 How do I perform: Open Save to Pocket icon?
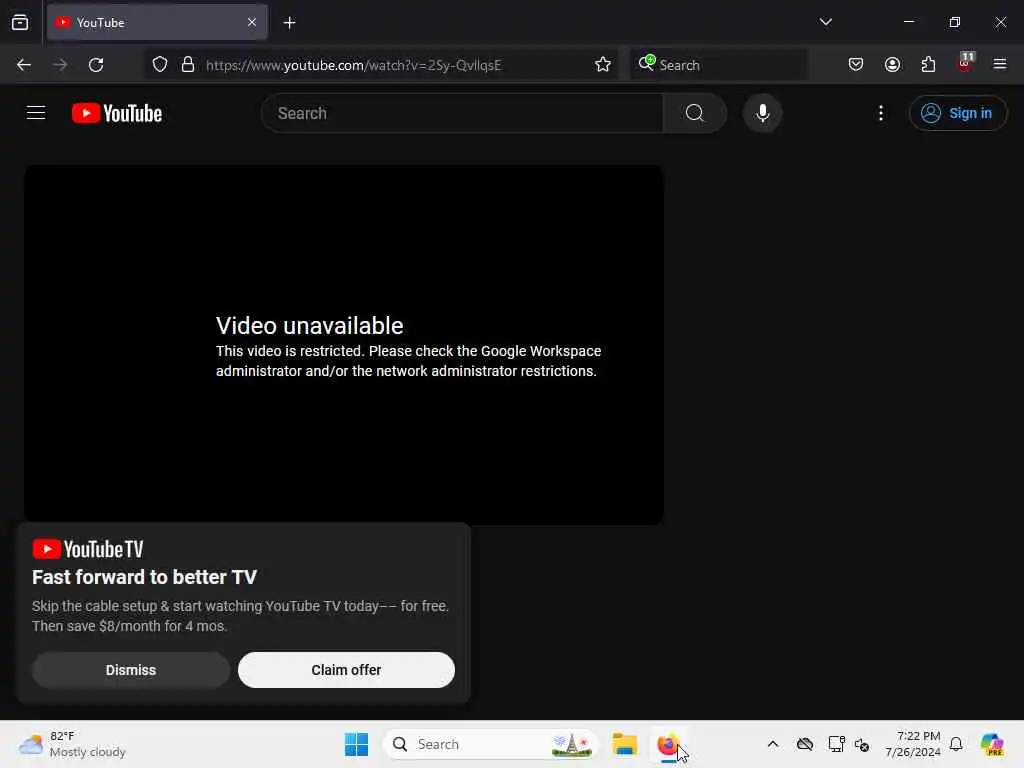click(856, 65)
